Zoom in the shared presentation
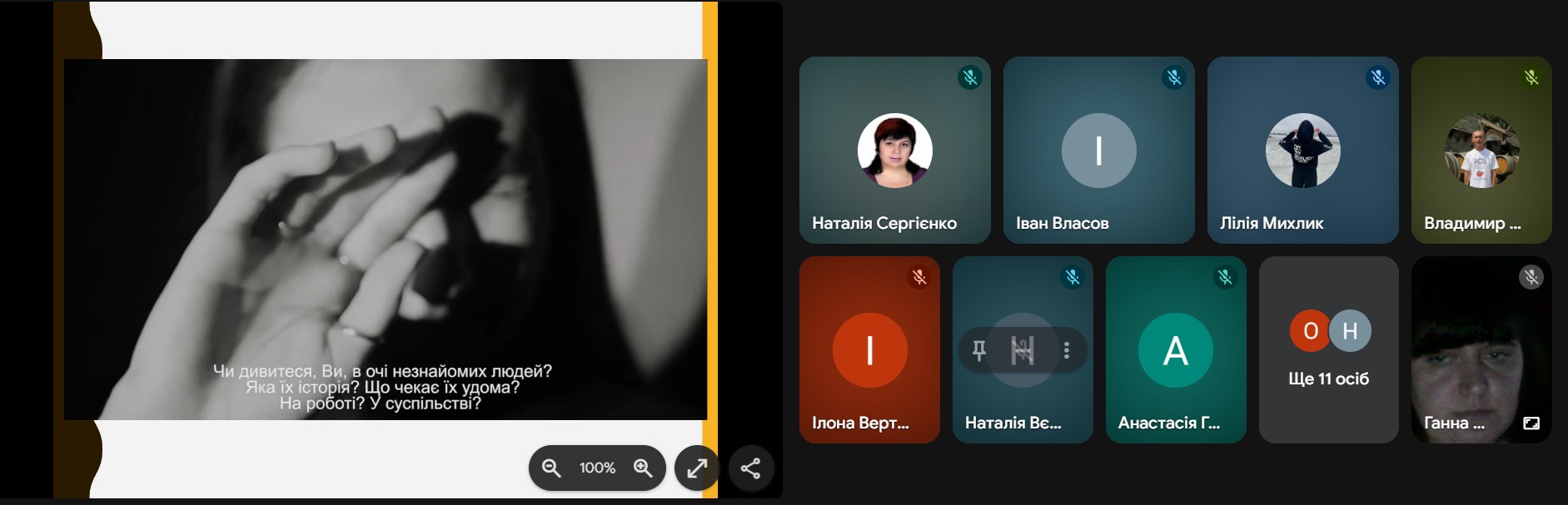The height and width of the screenshot is (505, 1568). (x=643, y=468)
